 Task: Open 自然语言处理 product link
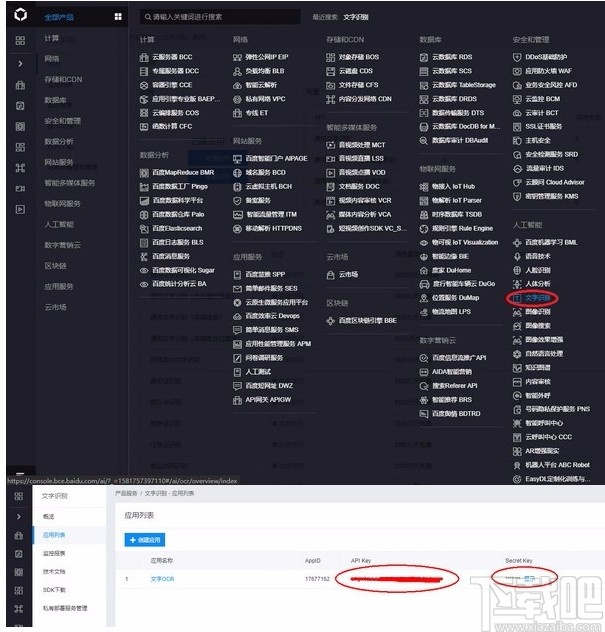[x=544, y=354]
